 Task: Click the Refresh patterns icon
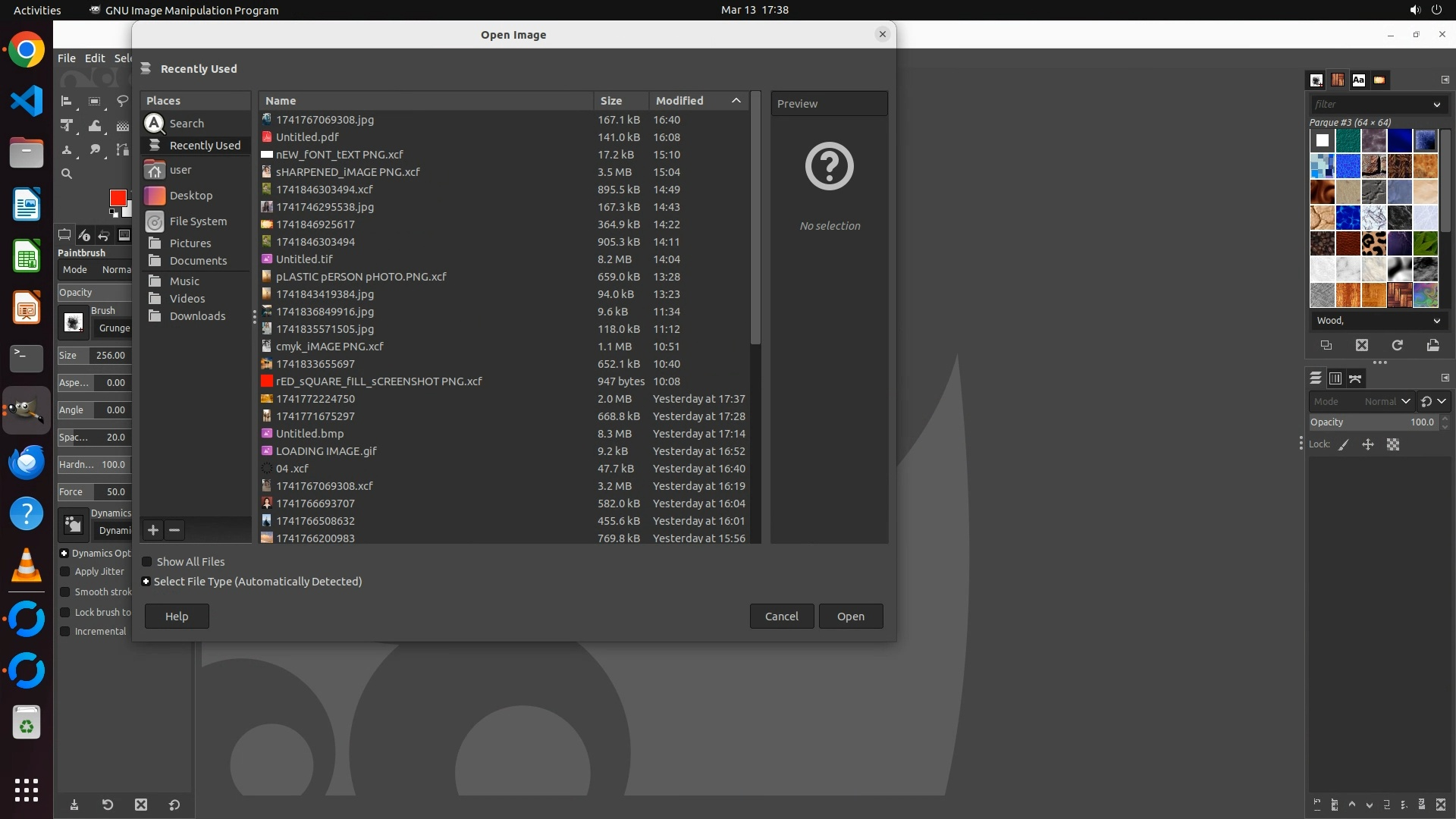point(1397,345)
